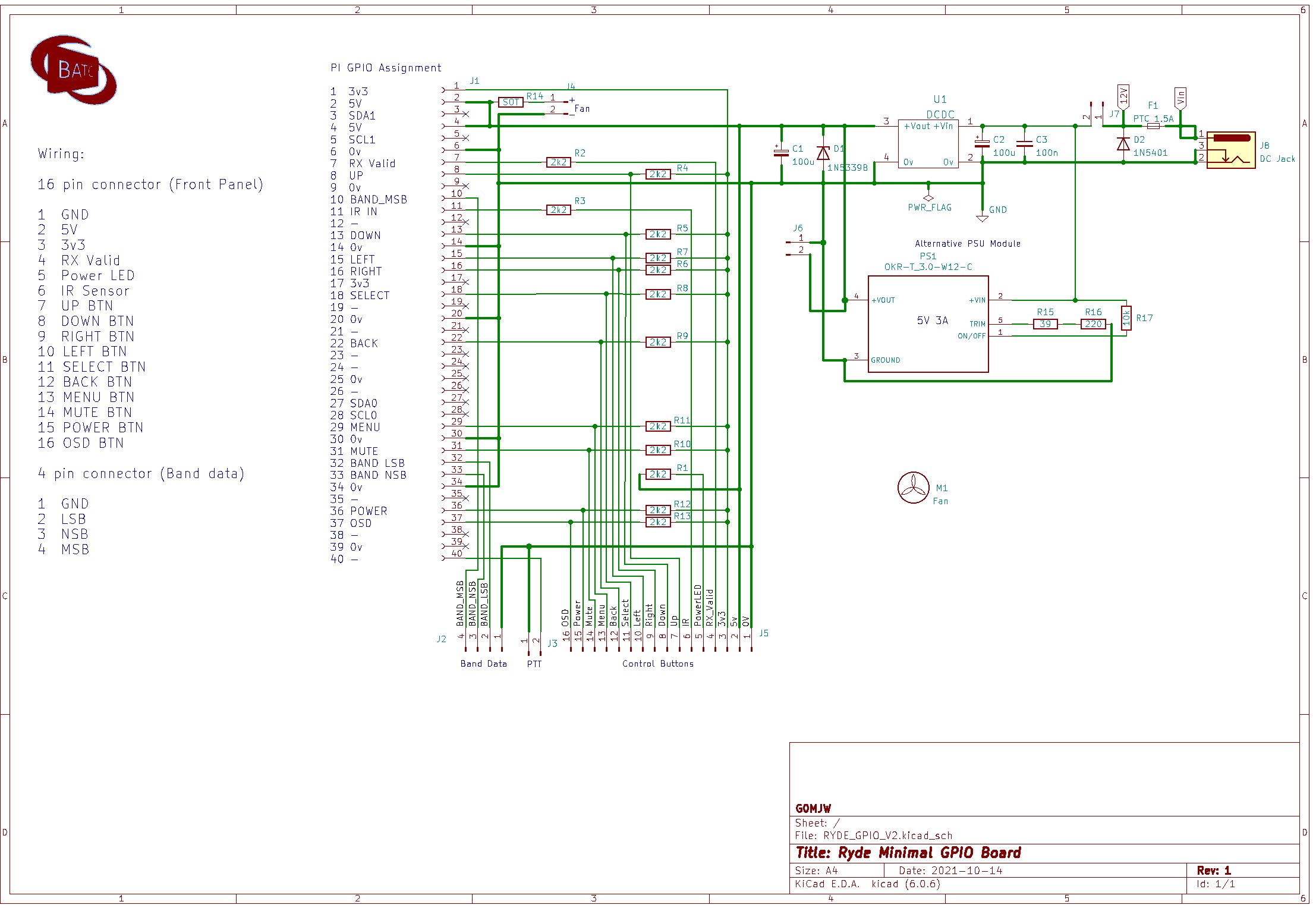Select the J8 DC Jack symbol
The width and height of the screenshot is (1316, 911).
click(x=1230, y=150)
